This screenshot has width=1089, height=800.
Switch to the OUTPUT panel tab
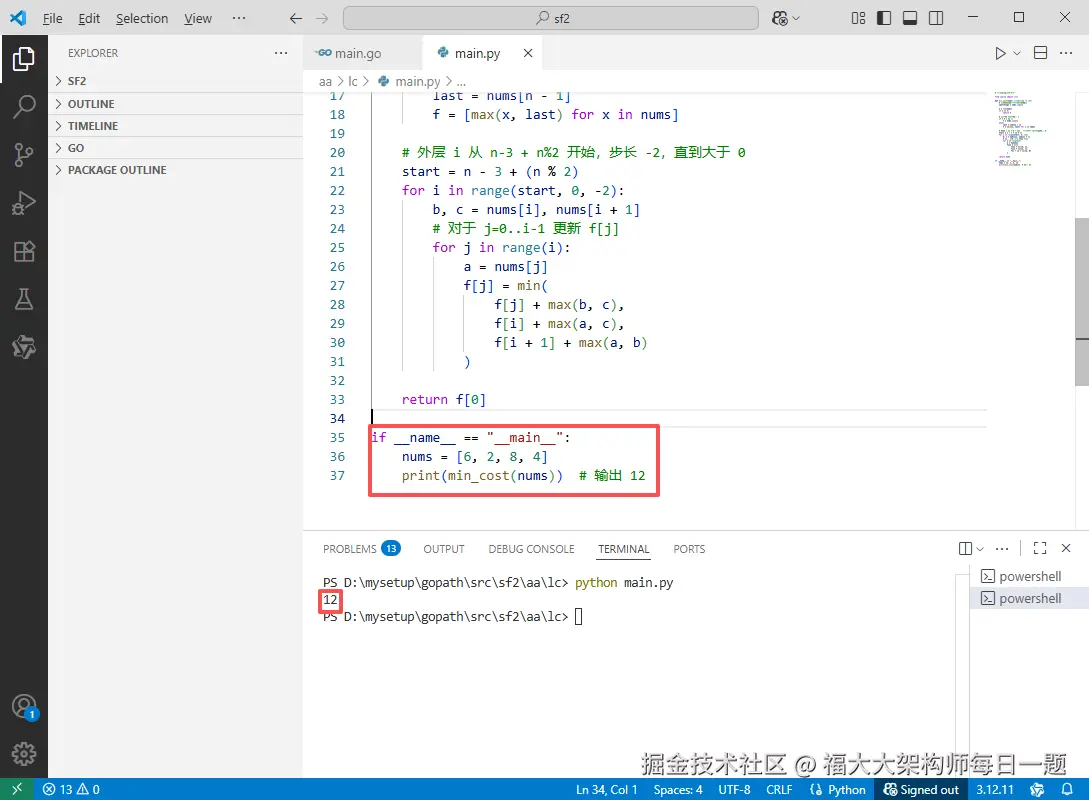pyautogui.click(x=444, y=549)
